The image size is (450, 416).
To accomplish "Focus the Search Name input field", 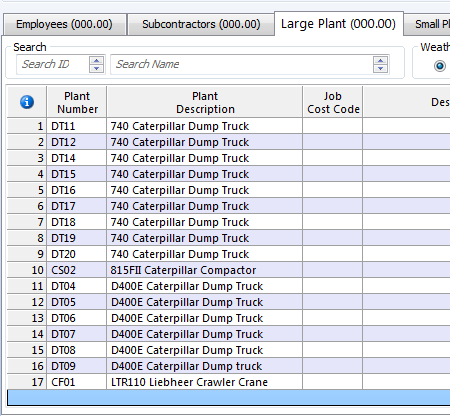I will click(x=242, y=64).
